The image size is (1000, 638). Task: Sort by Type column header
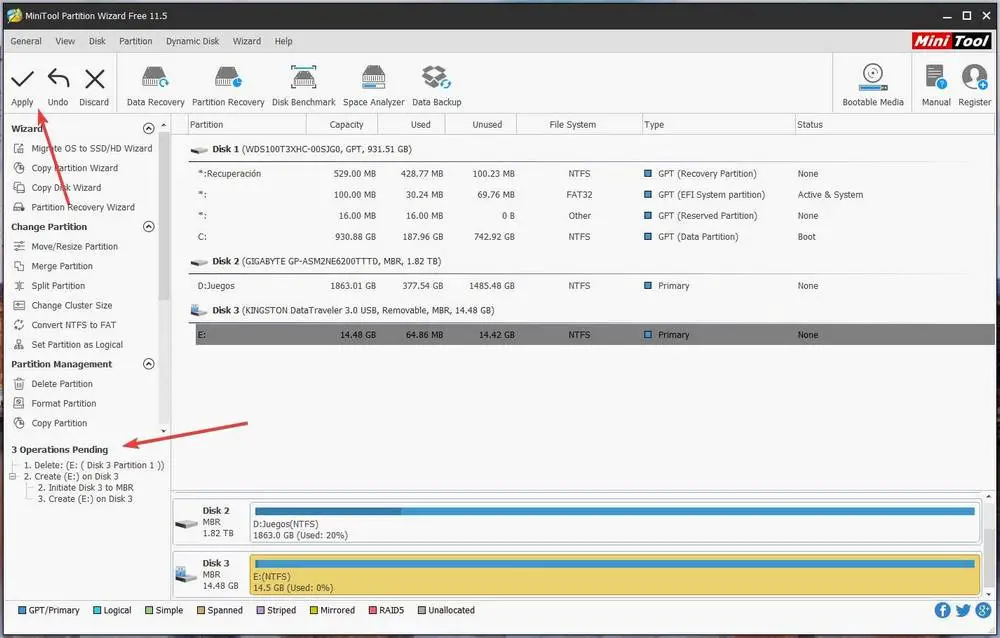coord(719,124)
